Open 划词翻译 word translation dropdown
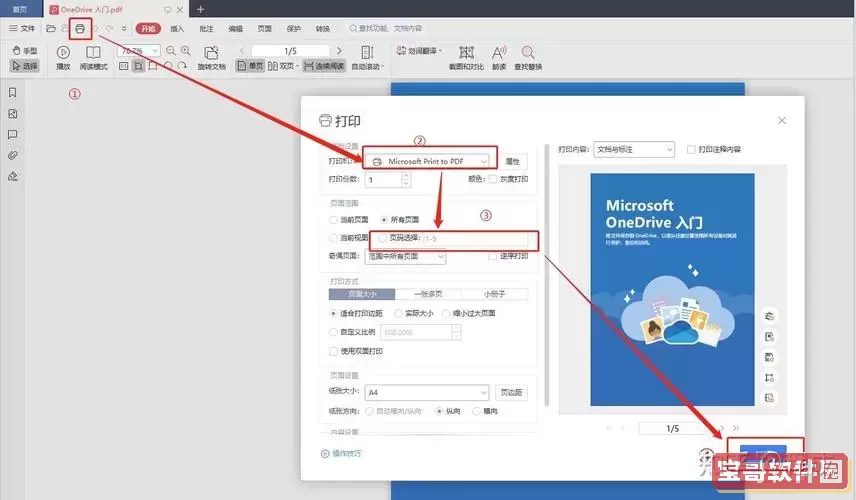 click(419, 51)
